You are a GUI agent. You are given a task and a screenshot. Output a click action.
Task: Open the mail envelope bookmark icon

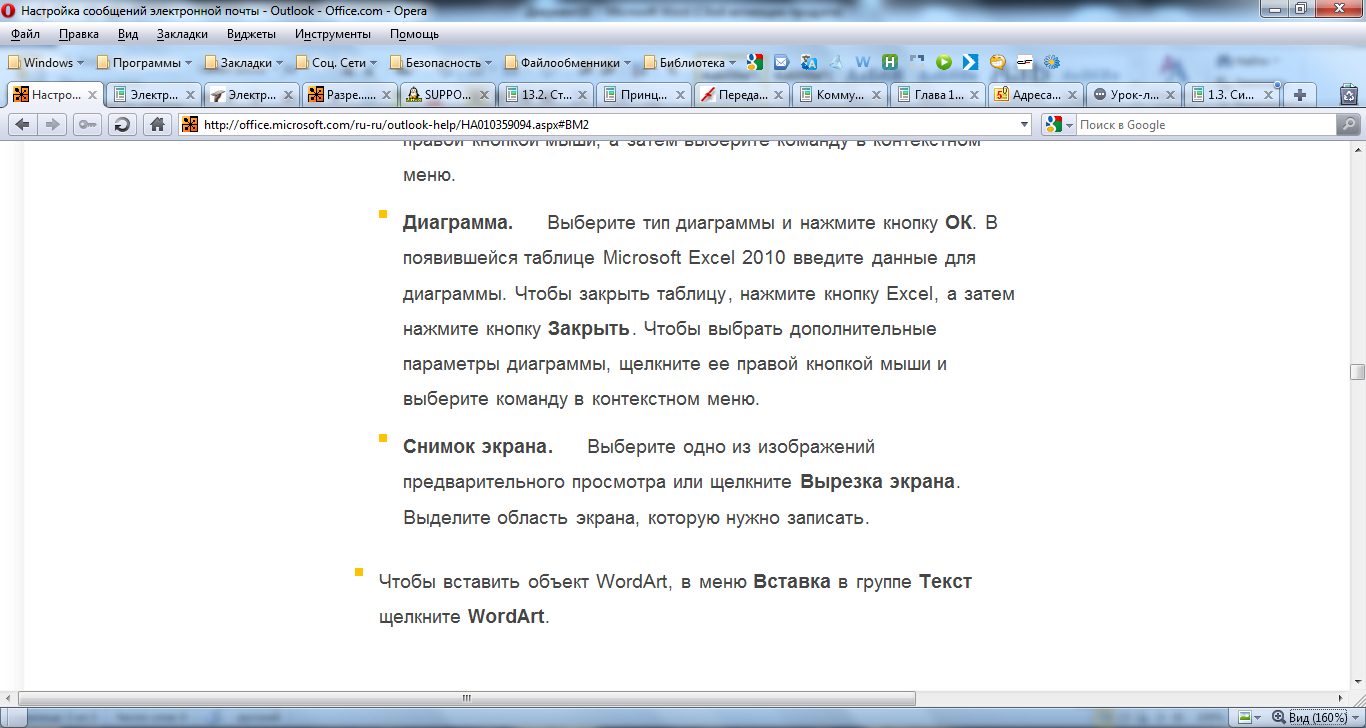[x=782, y=62]
